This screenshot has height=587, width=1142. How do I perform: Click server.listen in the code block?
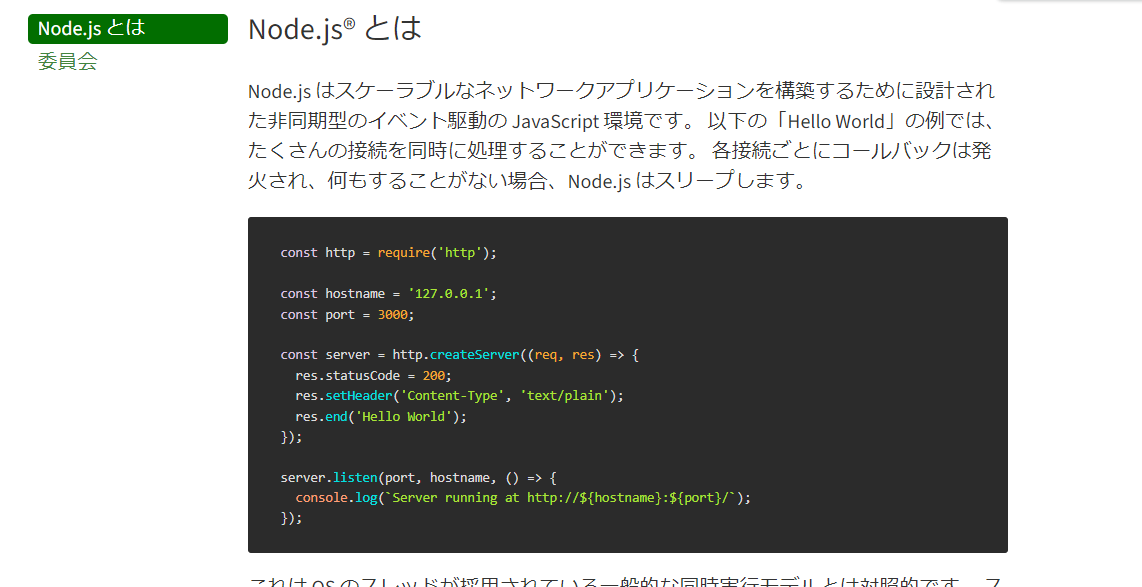[x=328, y=478]
